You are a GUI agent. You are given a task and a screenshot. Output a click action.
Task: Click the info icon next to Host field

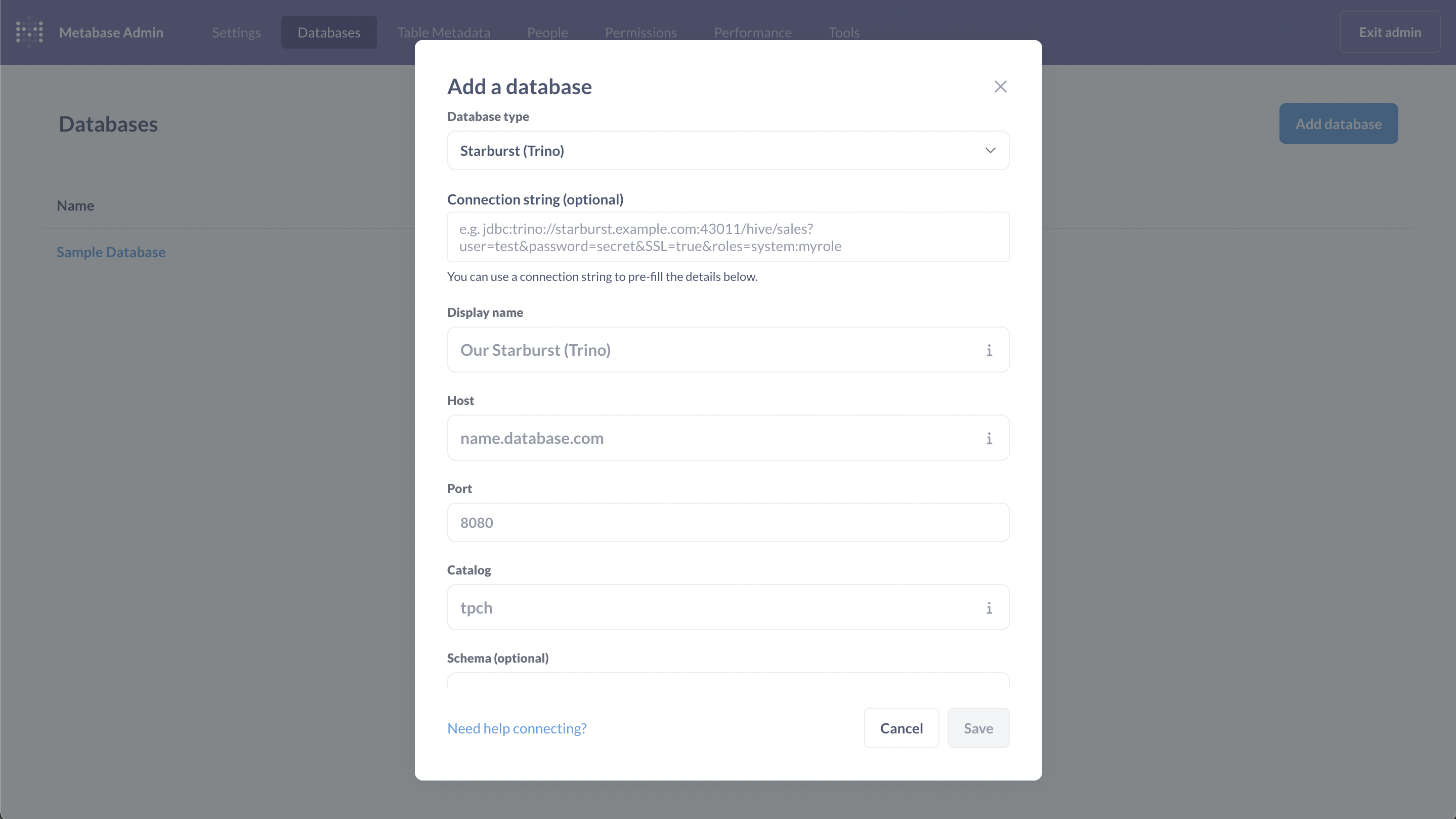pos(989,438)
